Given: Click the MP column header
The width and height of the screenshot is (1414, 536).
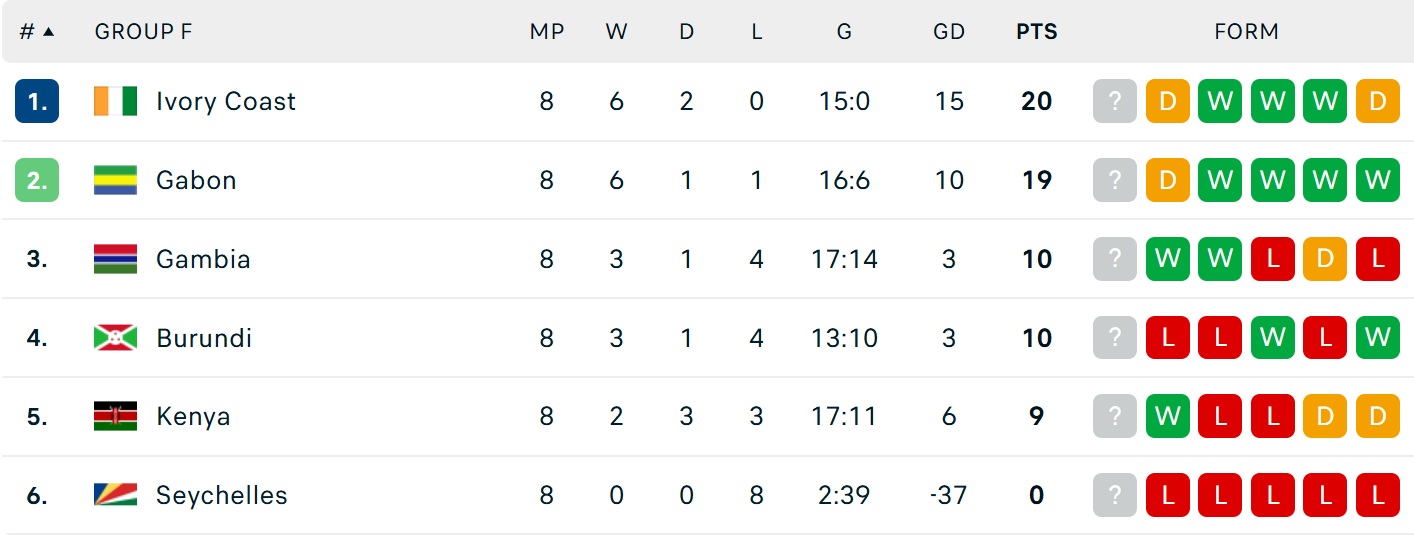Looking at the screenshot, I should pos(547,32).
